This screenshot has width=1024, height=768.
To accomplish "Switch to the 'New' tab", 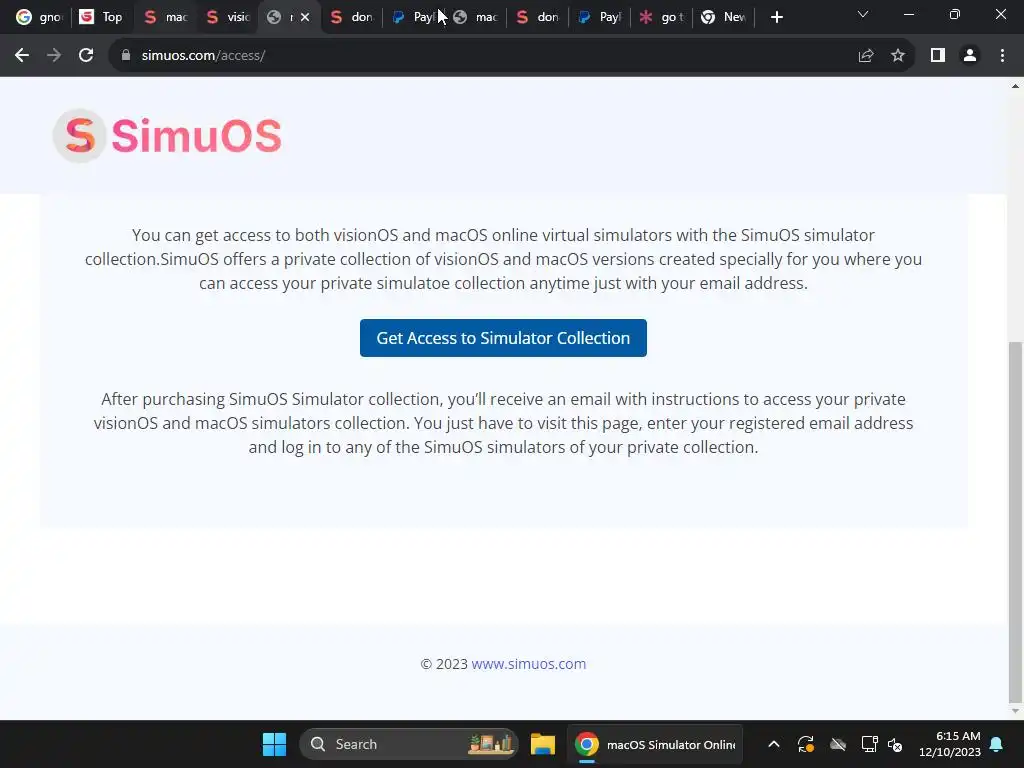I will tap(723, 17).
